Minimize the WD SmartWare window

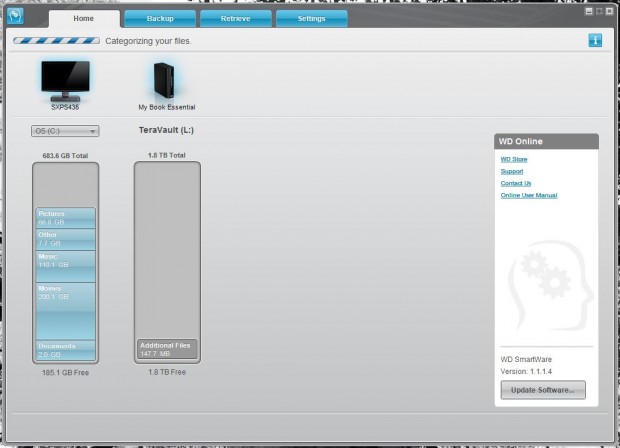[x=589, y=11]
